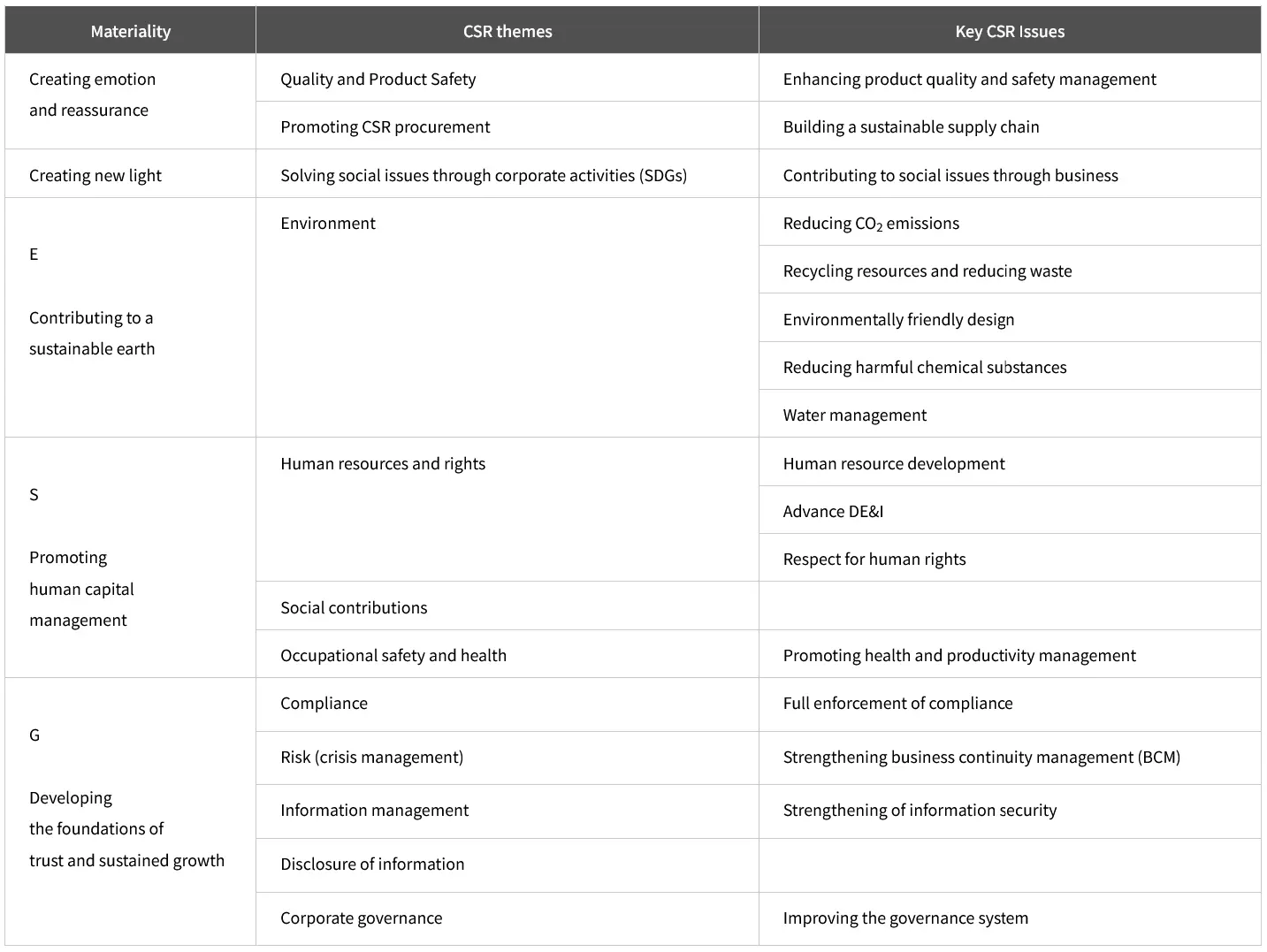Click the Key CSR Issues column header

[1010, 32]
